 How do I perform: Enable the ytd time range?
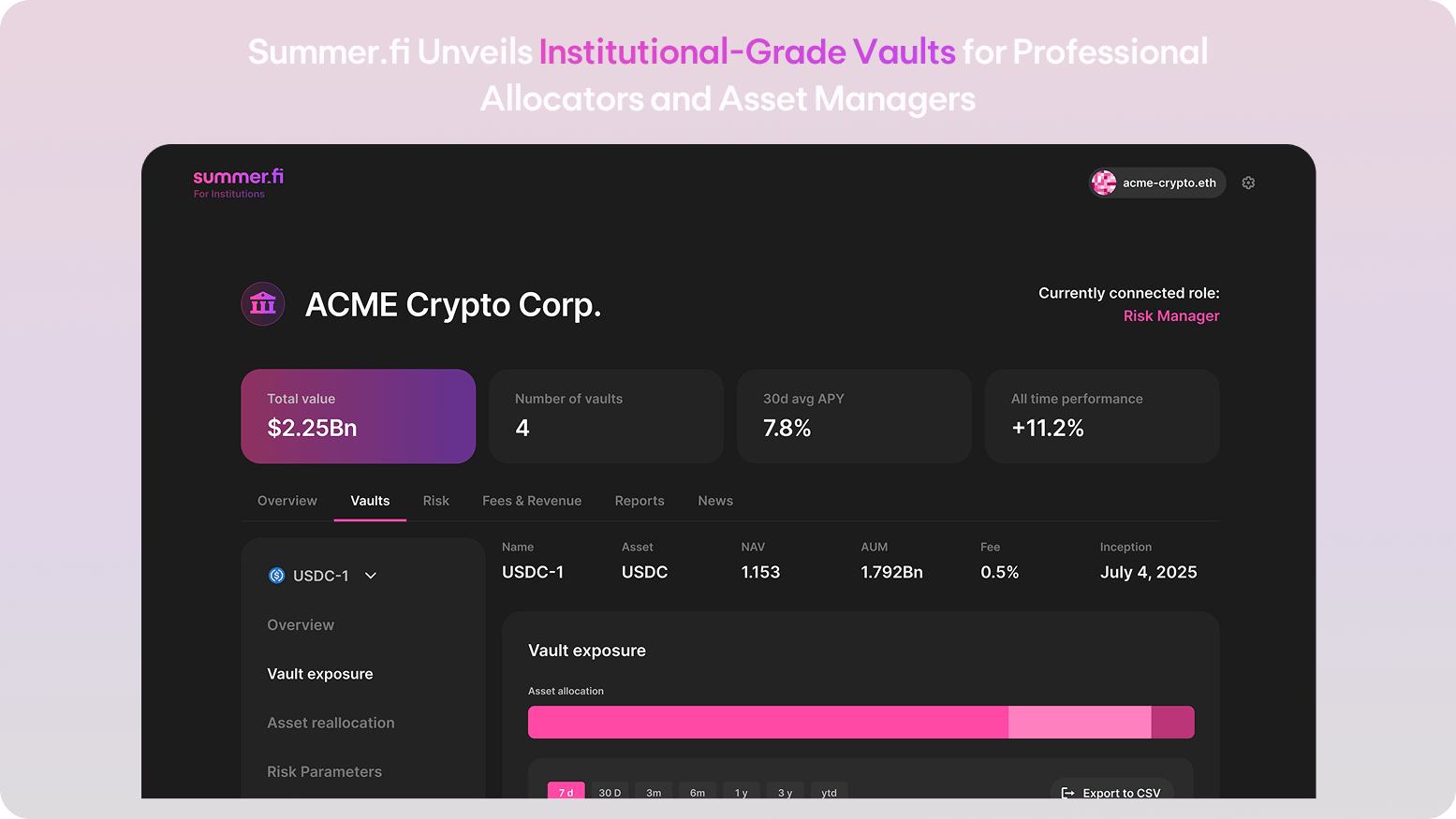829,793
